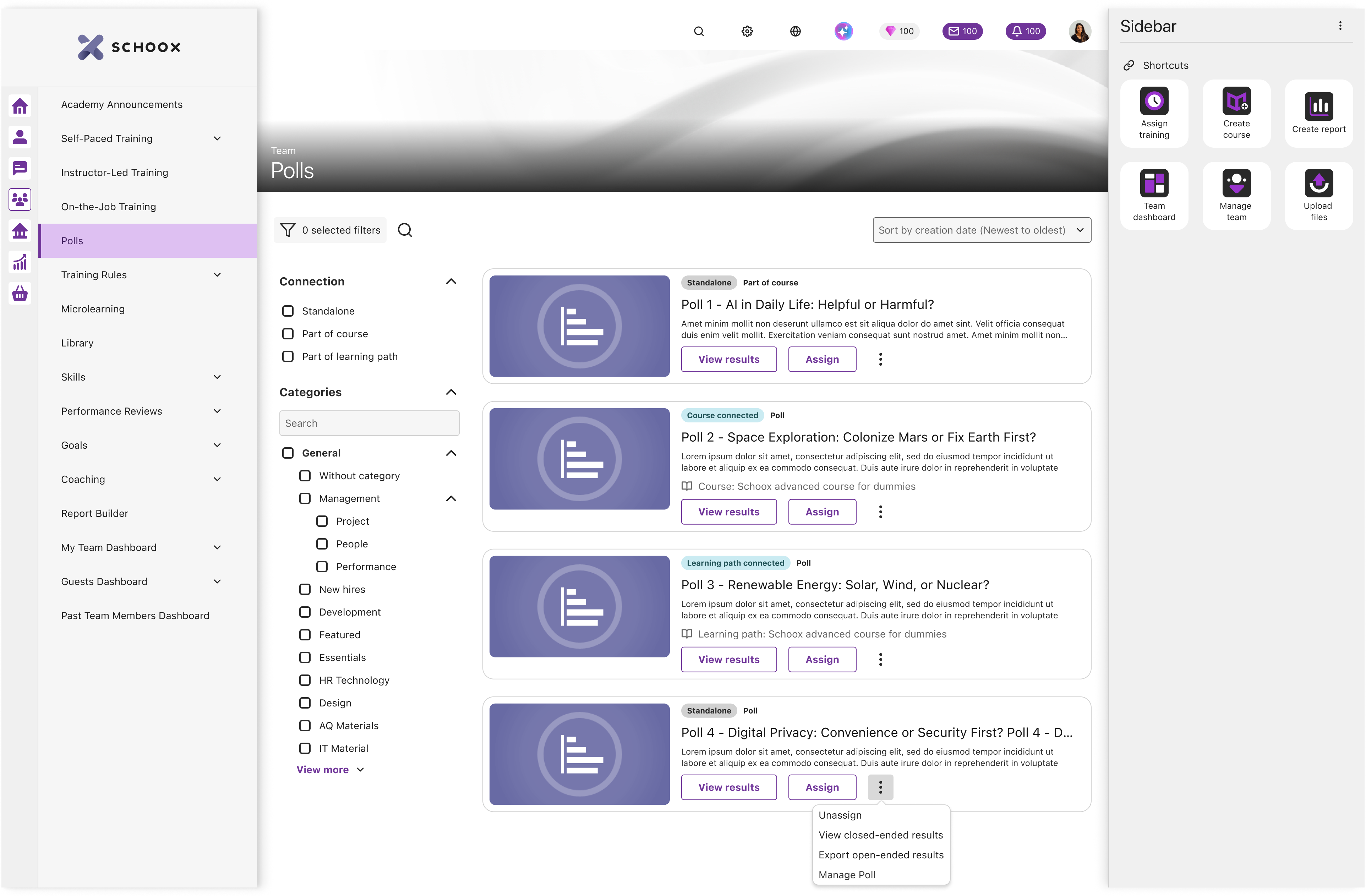This screenshot has height=896, width=1366.
Task: Click Assign for Poll 2
Action: click(x=822, y=512)
